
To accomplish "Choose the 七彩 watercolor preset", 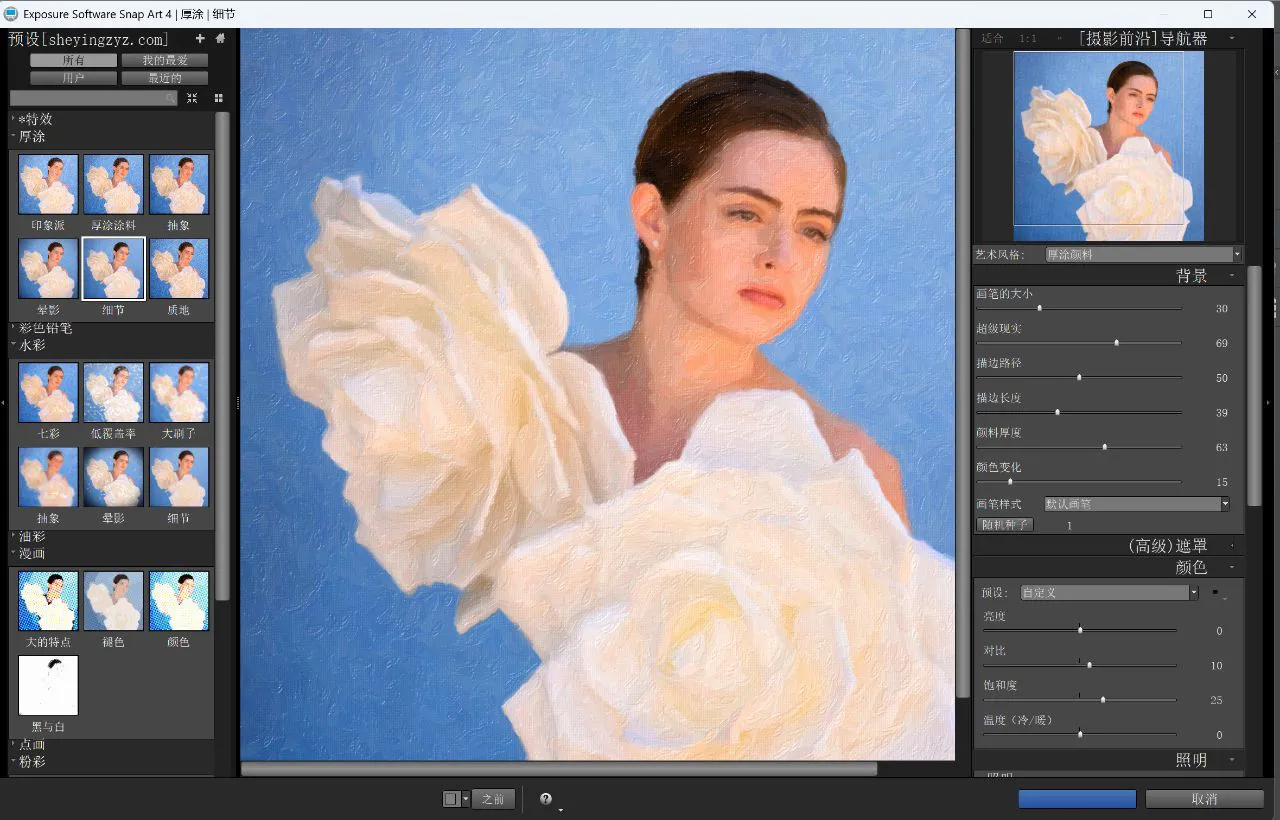I will (x=48, y=392).
